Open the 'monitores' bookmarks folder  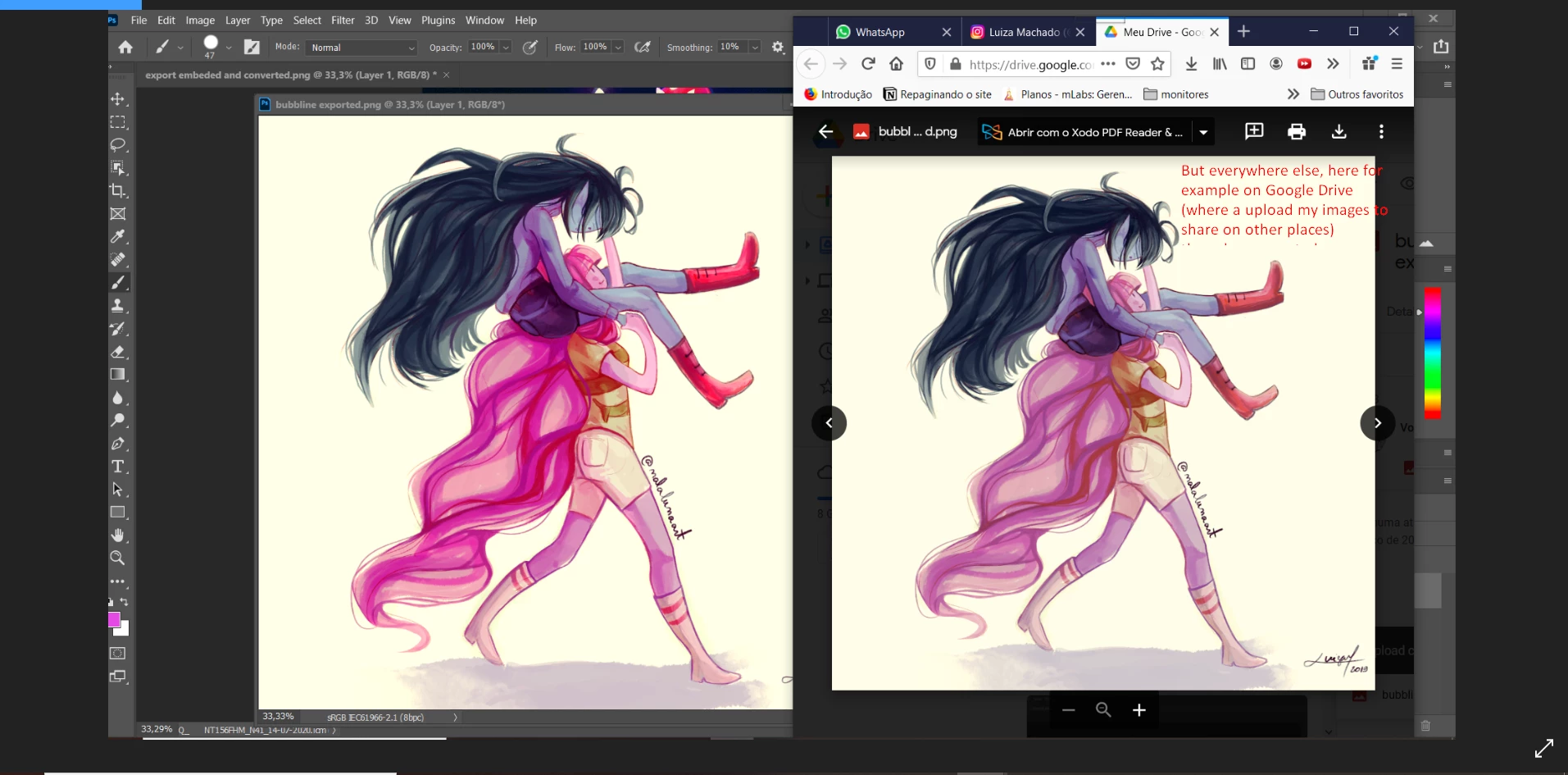1176,94
